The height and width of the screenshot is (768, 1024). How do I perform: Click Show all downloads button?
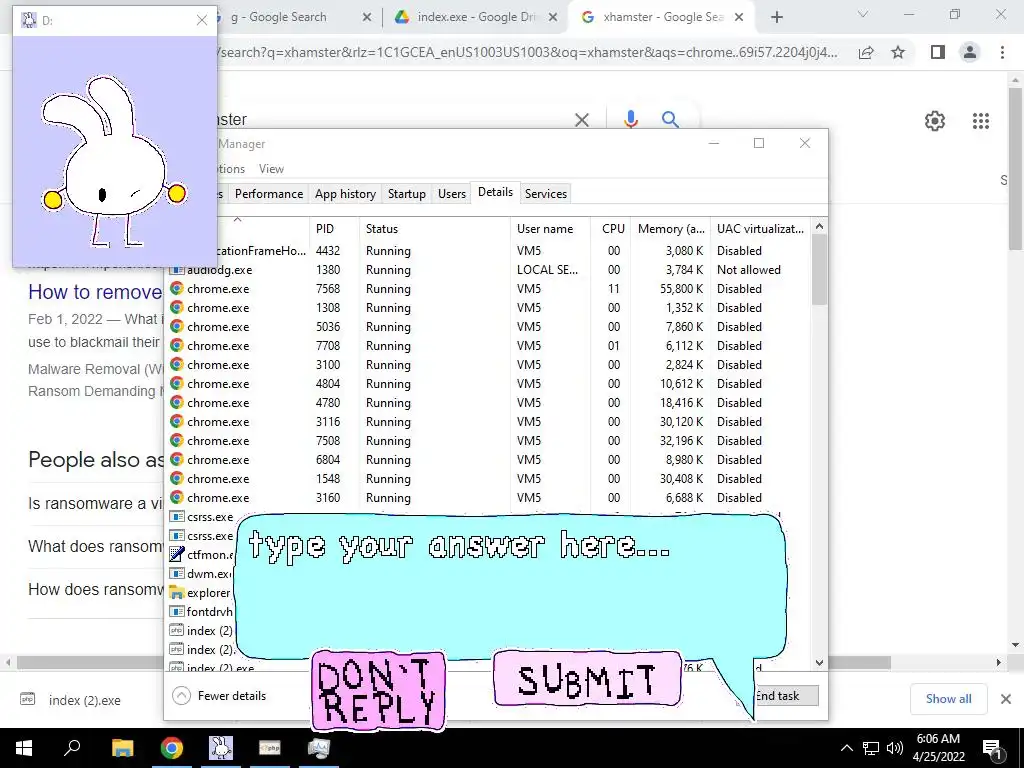point(948,699)
